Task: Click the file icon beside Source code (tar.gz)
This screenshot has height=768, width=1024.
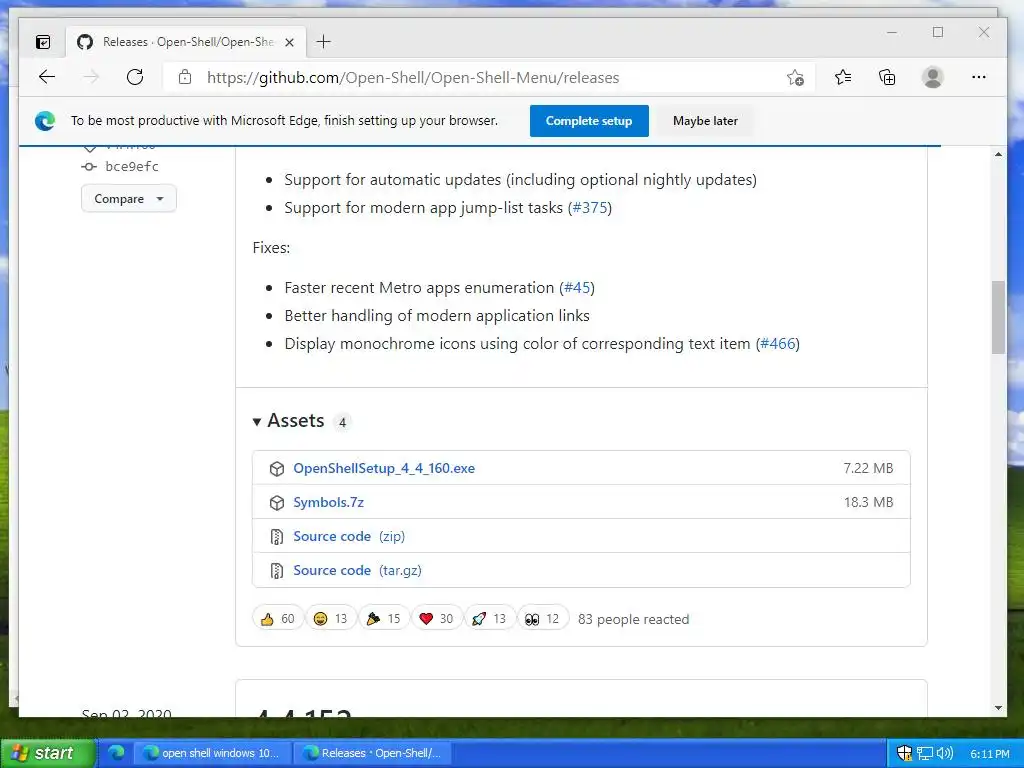Action: pos(277,571)
